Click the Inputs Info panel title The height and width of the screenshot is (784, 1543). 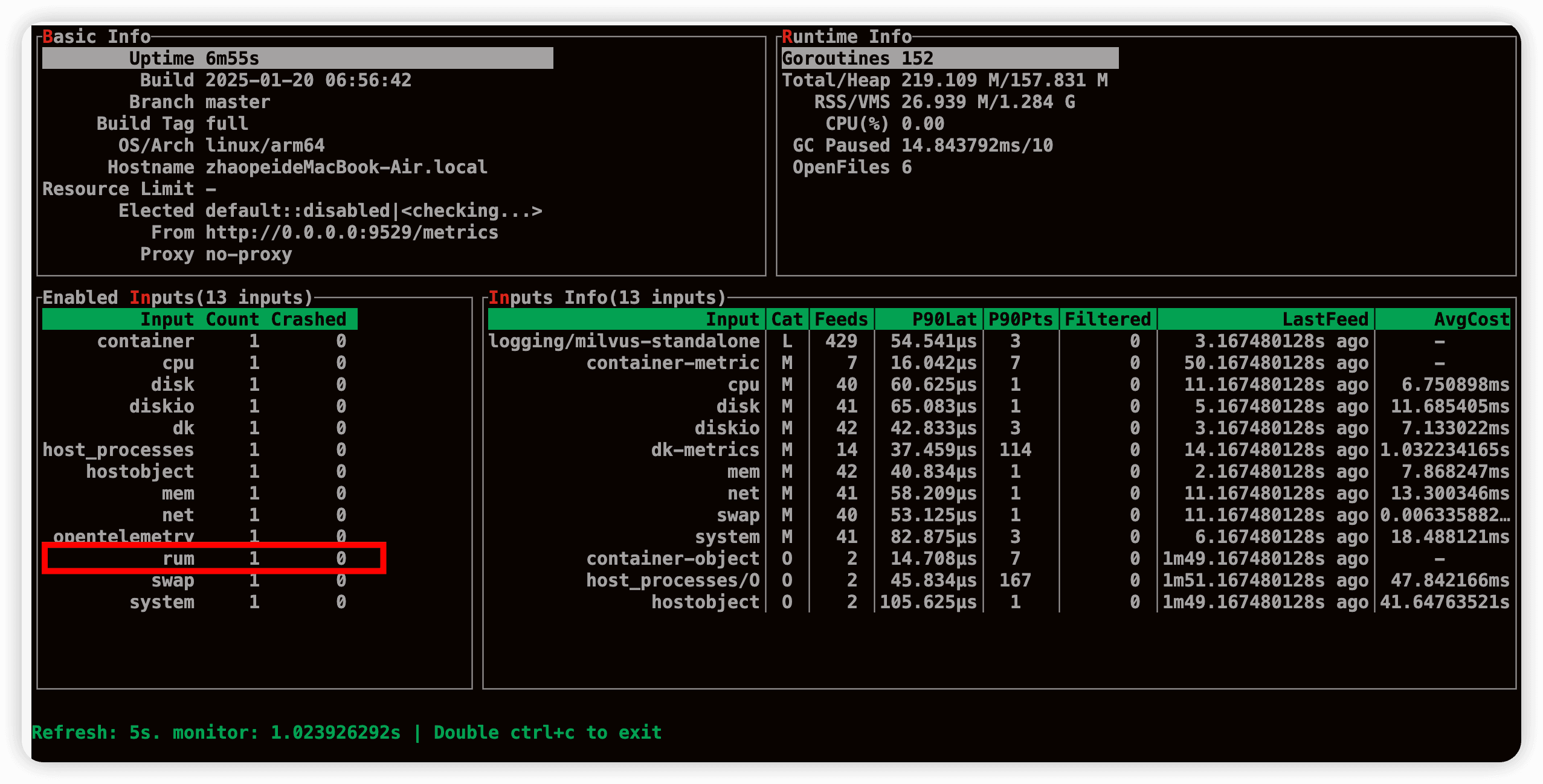click(x=607, y=298)
